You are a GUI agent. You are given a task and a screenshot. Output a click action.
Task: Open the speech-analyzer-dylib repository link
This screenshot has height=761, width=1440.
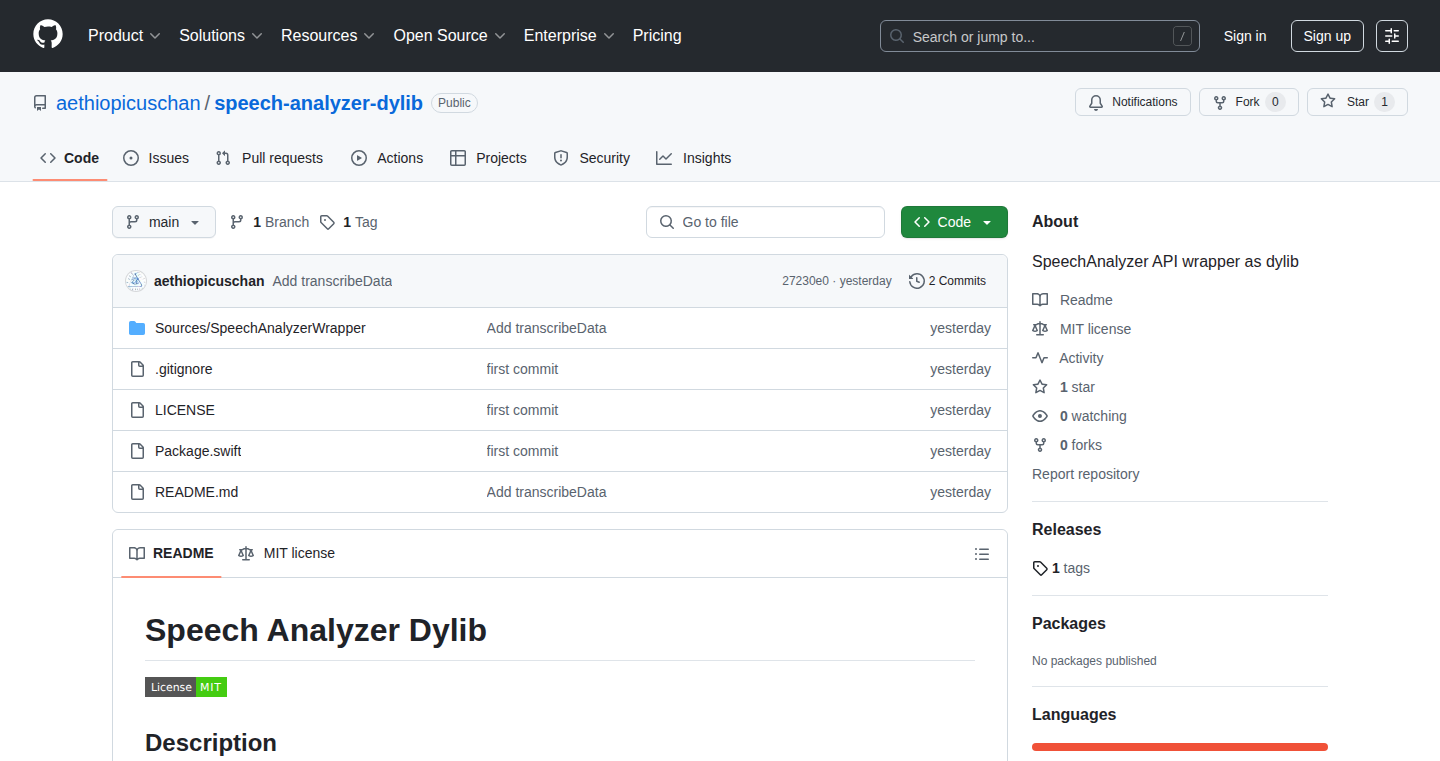(319, 103)
